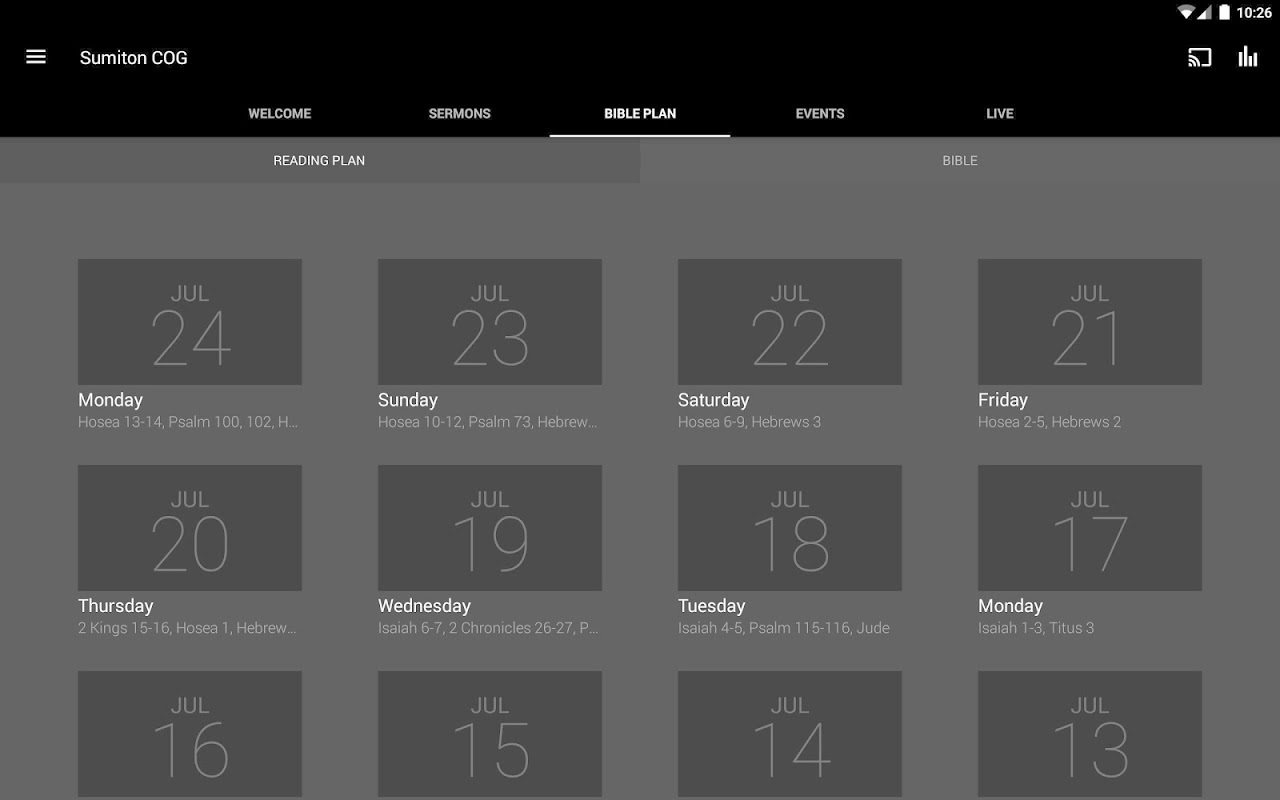
Task: Click the Saturday day label
Action: (x=713, y=400)
